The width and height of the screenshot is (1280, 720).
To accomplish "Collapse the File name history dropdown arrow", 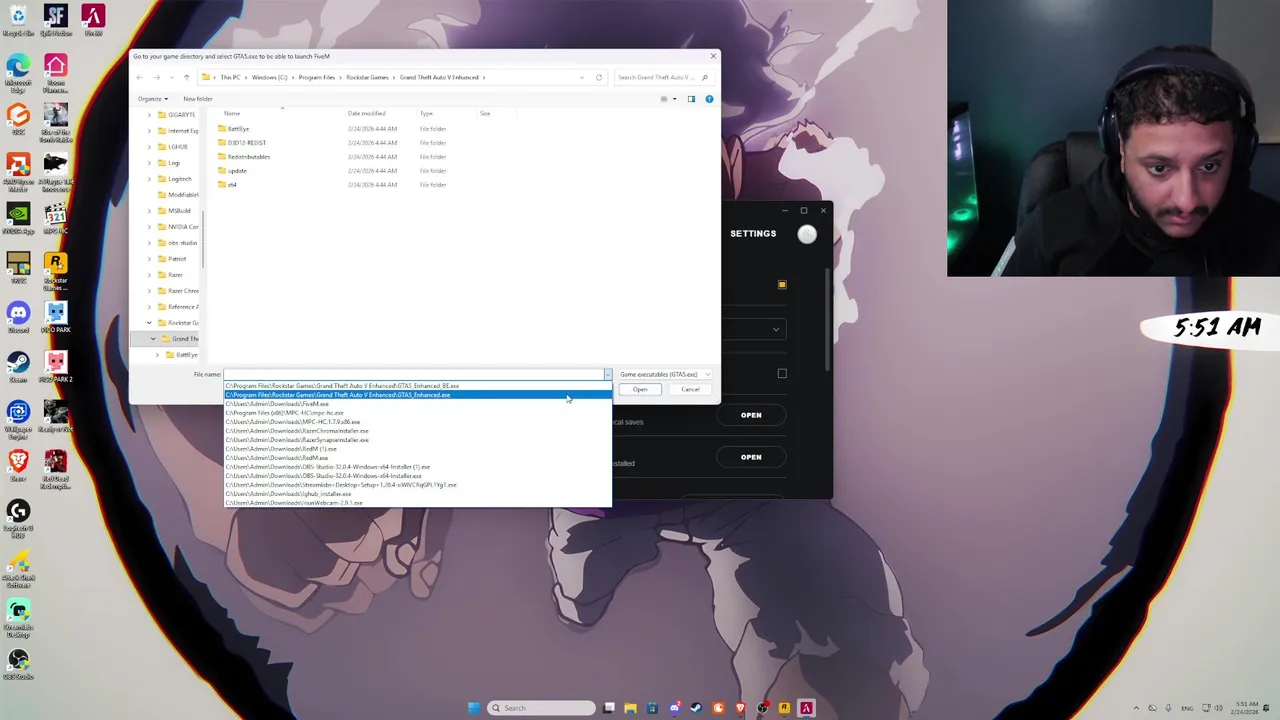I will point(607,374).
